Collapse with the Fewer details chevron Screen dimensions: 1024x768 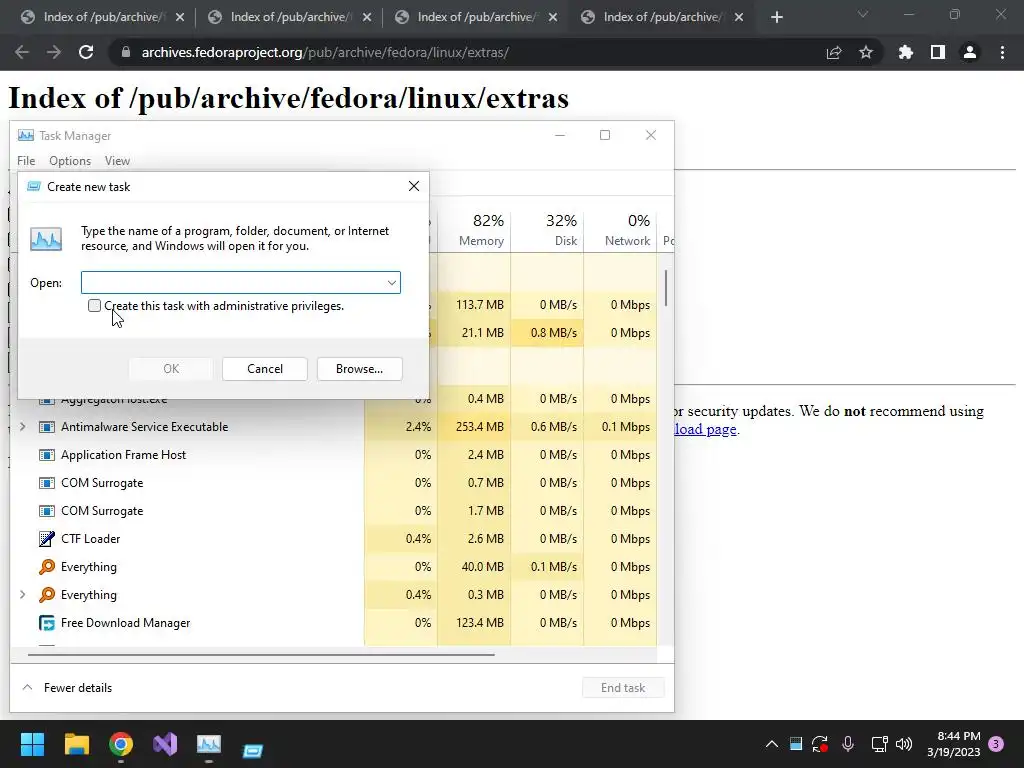point(27,687)
